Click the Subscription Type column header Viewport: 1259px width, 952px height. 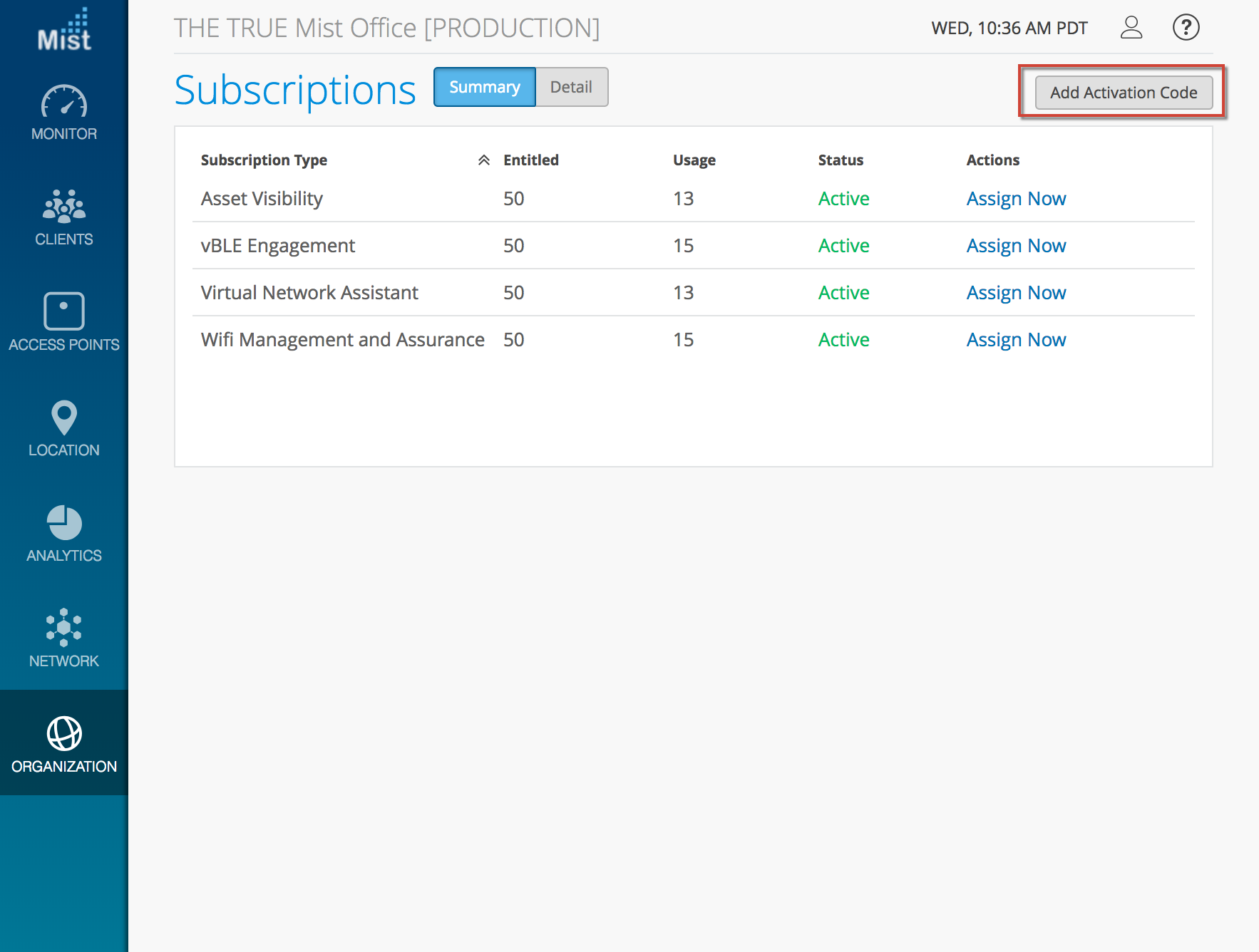264,160
